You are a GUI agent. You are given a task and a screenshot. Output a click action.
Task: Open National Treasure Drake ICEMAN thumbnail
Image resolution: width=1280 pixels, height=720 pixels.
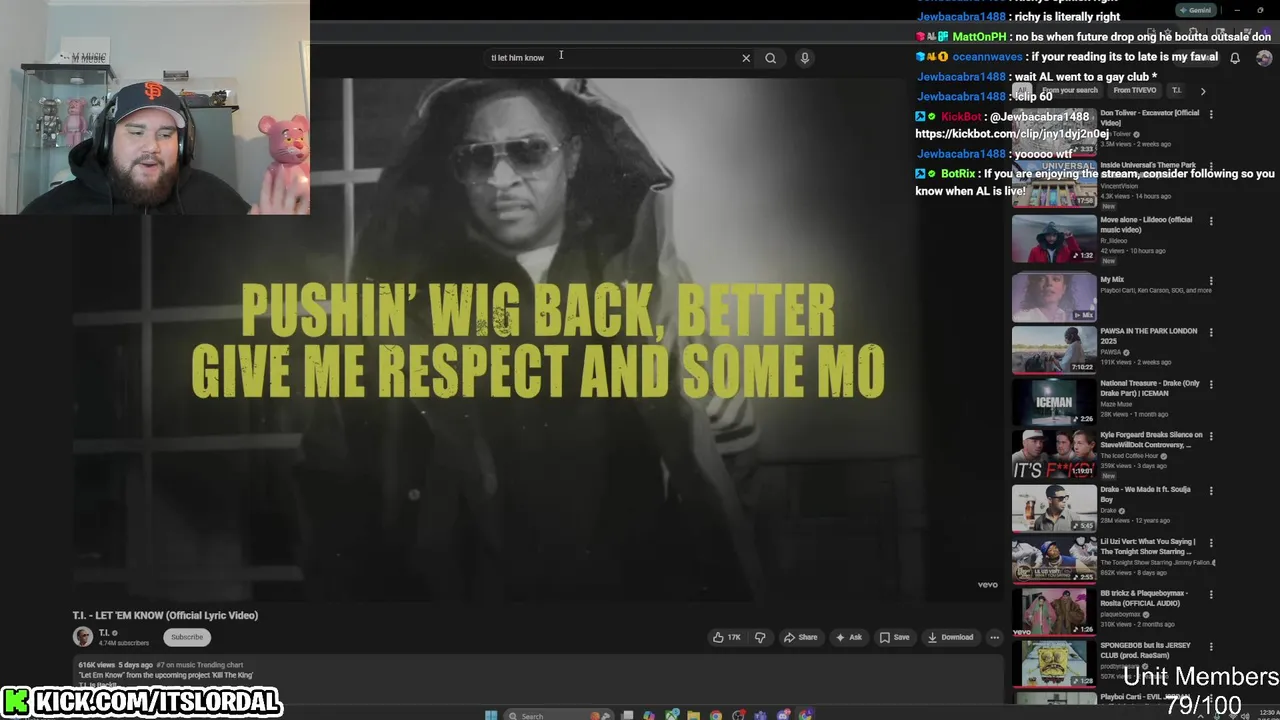pos(1054,401)
